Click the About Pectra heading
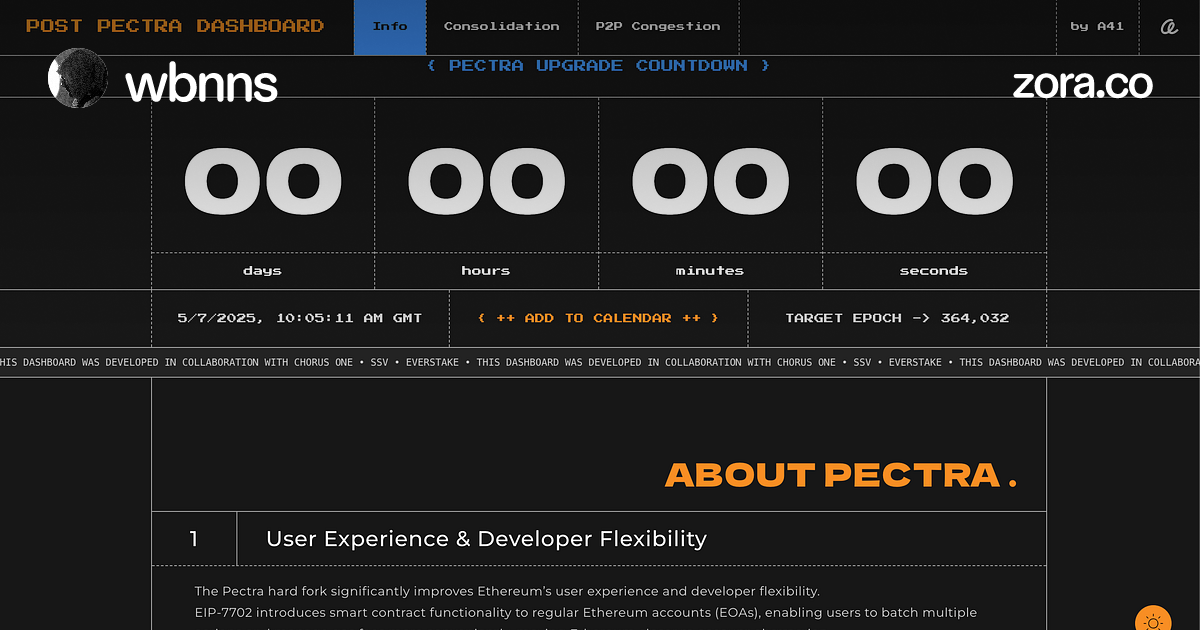Viewport: 1200px width, 630px height. pyautogui.click(x=840, y=476)
